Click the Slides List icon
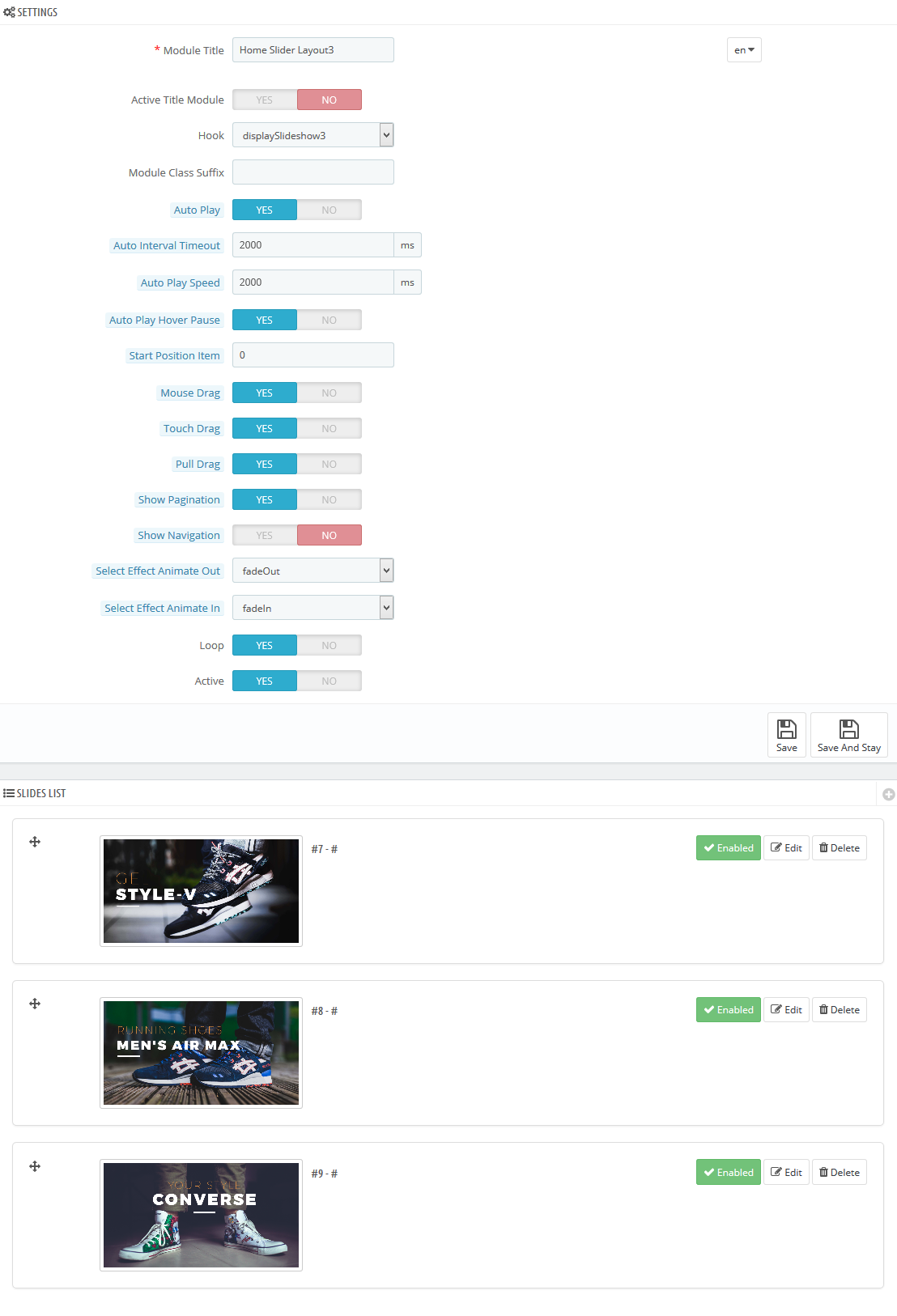This screenshot has height=1316, width=897. tap(9, 793)
